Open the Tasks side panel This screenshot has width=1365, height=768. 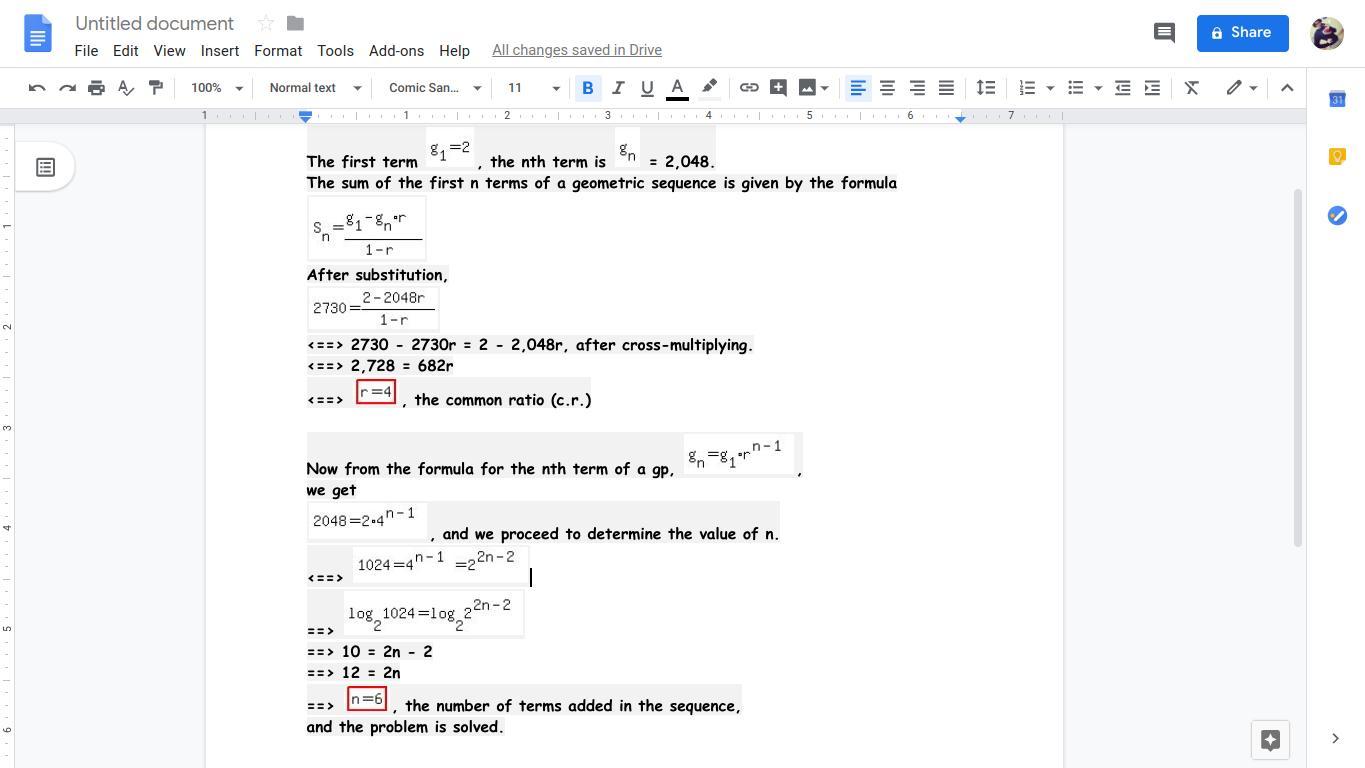(x=1337, y=215)
